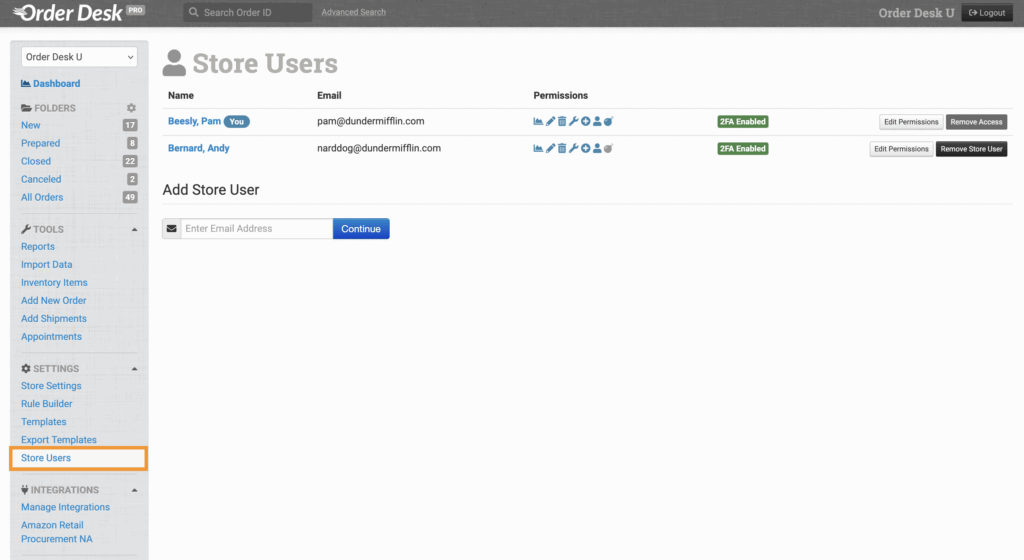Collapse the Tools sidebar section
The height and width of the screenshot is (560, 1024).
point(135,230)
